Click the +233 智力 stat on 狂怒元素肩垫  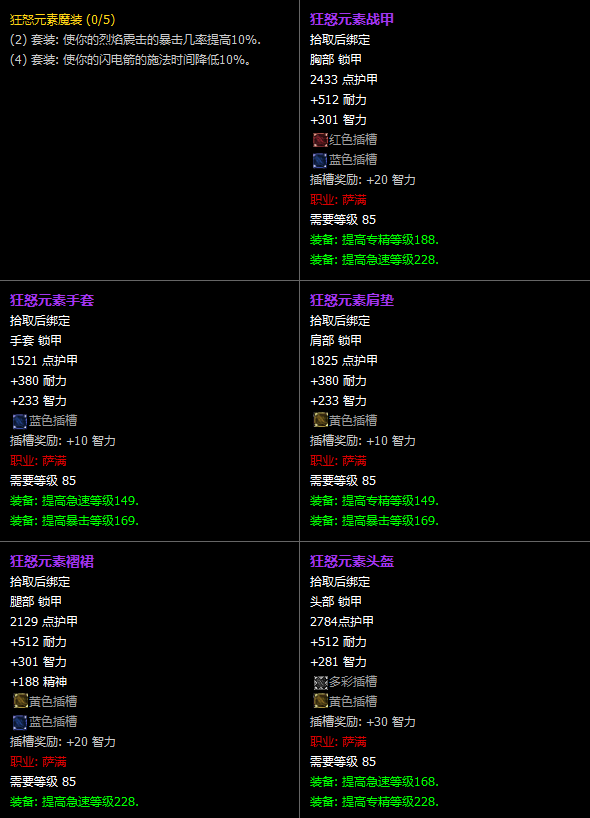(x=339, y=401)
